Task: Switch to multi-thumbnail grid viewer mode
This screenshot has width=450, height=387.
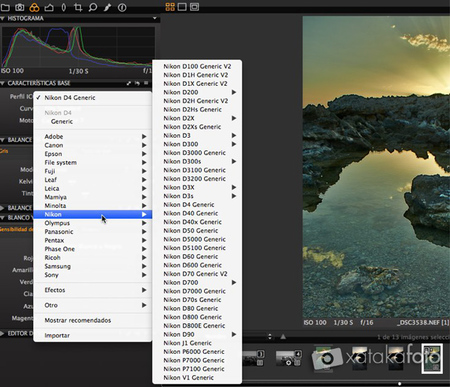Action: (170, 7)
